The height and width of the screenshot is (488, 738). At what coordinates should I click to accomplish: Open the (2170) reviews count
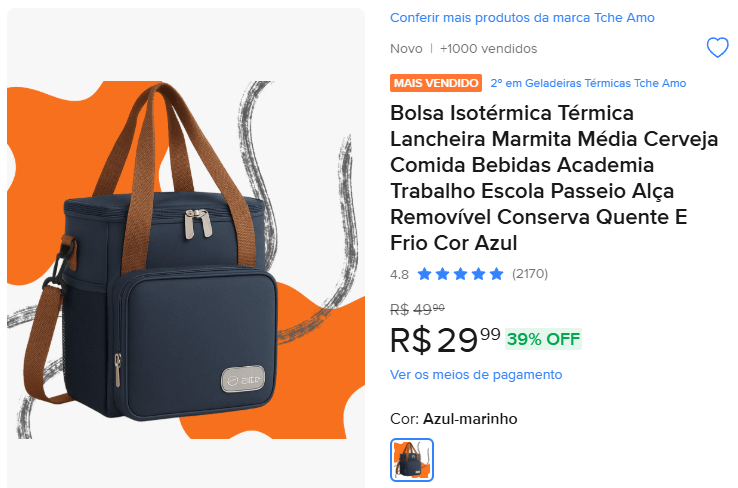529,274
